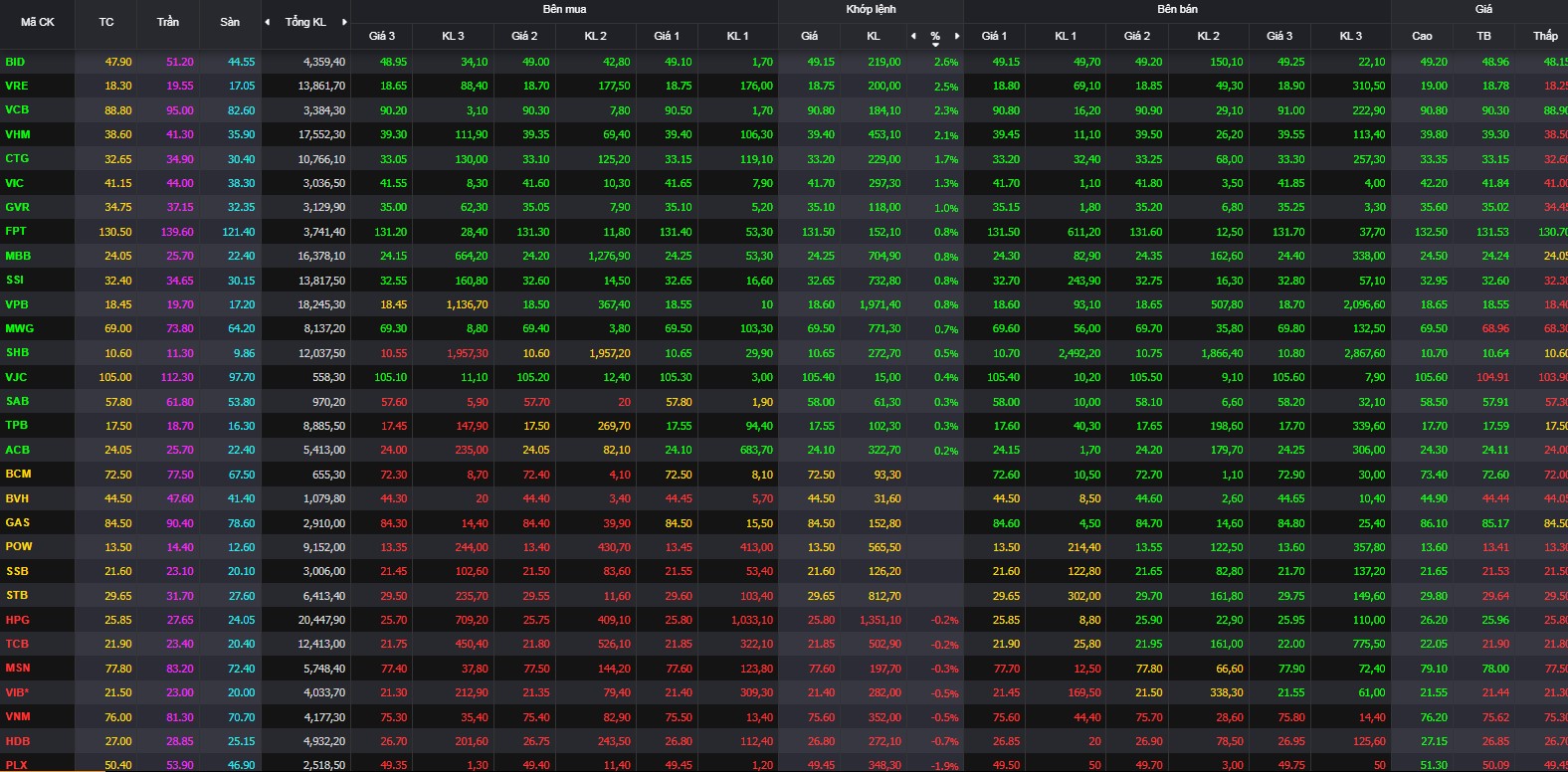
Task: Select the BVH ticker symbol
Action: tap(17, 498)
